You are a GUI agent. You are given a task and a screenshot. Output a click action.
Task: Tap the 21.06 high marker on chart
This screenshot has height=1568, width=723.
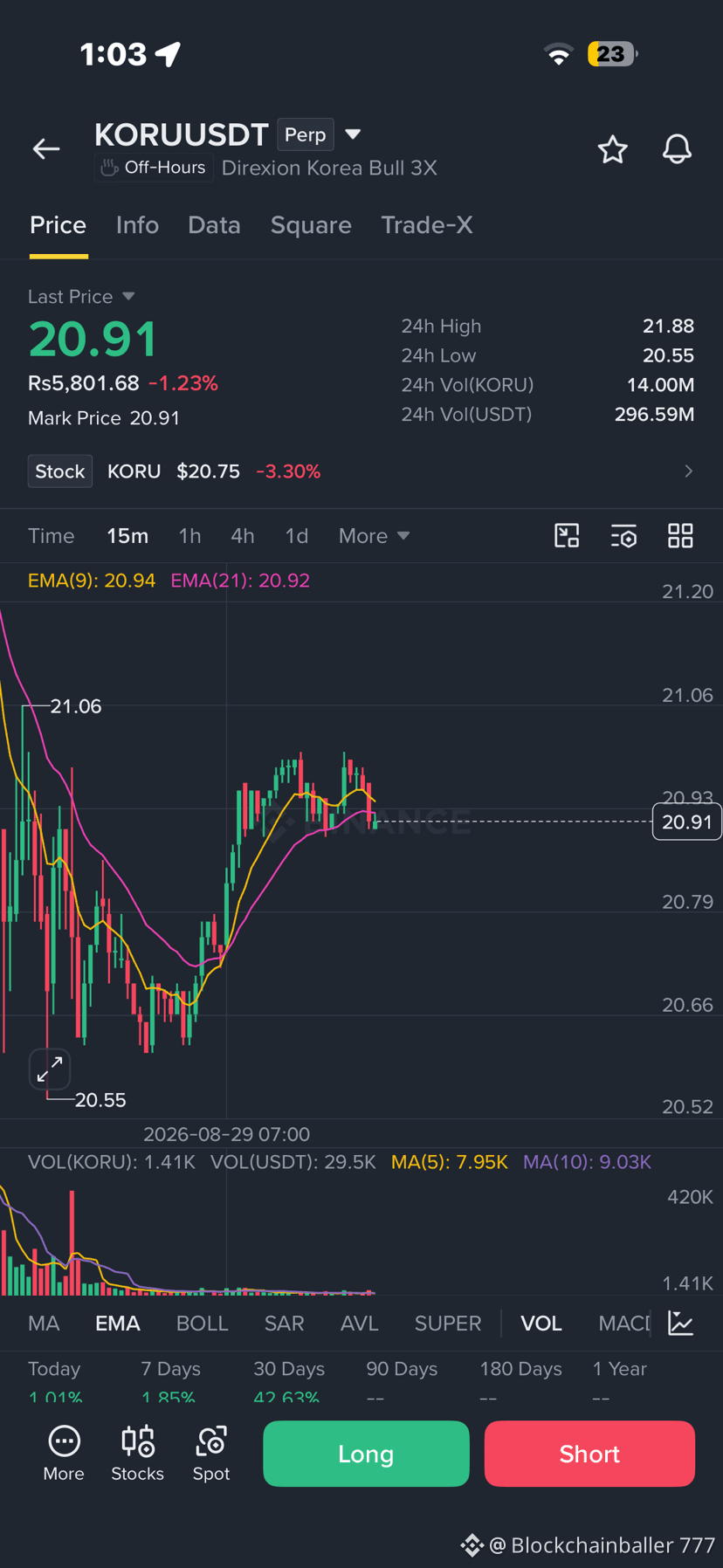[76, 706]
